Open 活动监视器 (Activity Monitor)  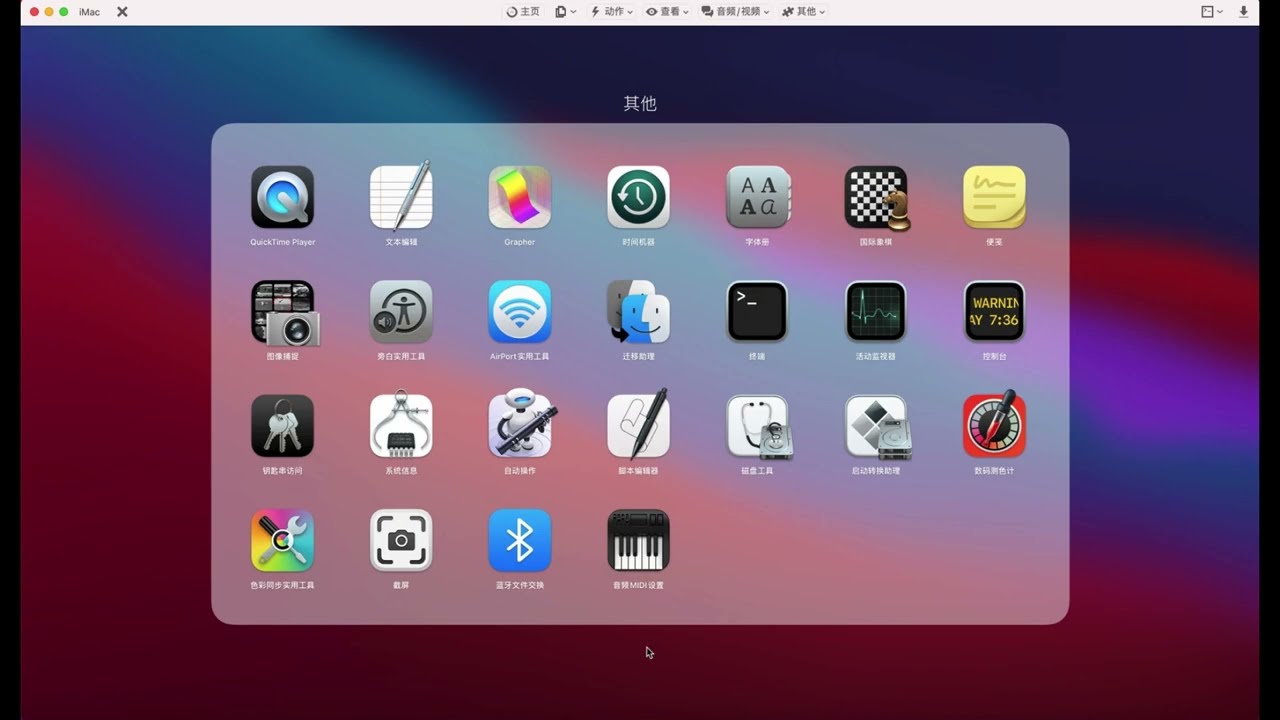(876, 312)
